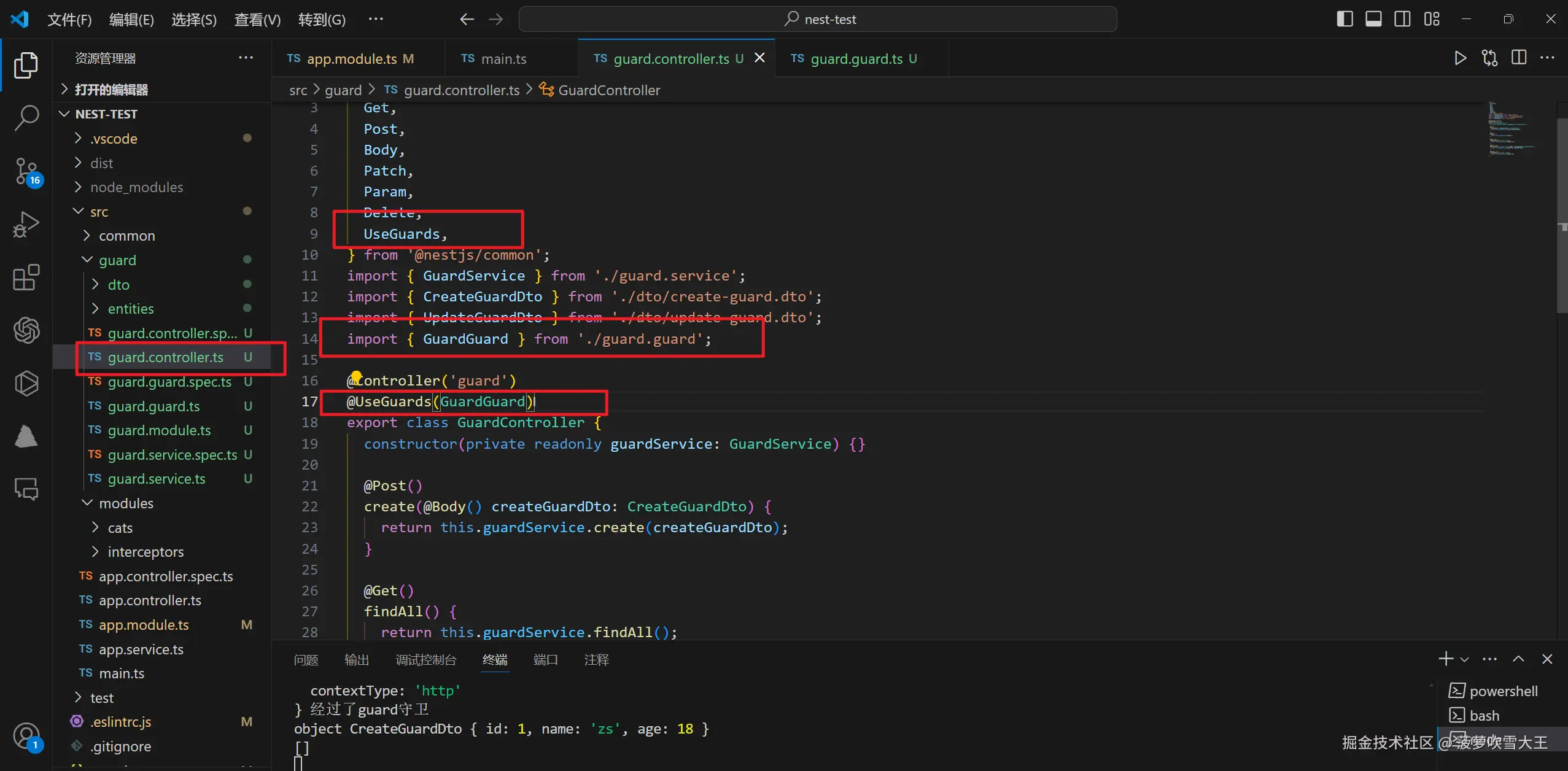The height and width of the screenshot is (771, 1568).
Task: Switch to the guard.guard.ts tab
Action: [856, 59]
